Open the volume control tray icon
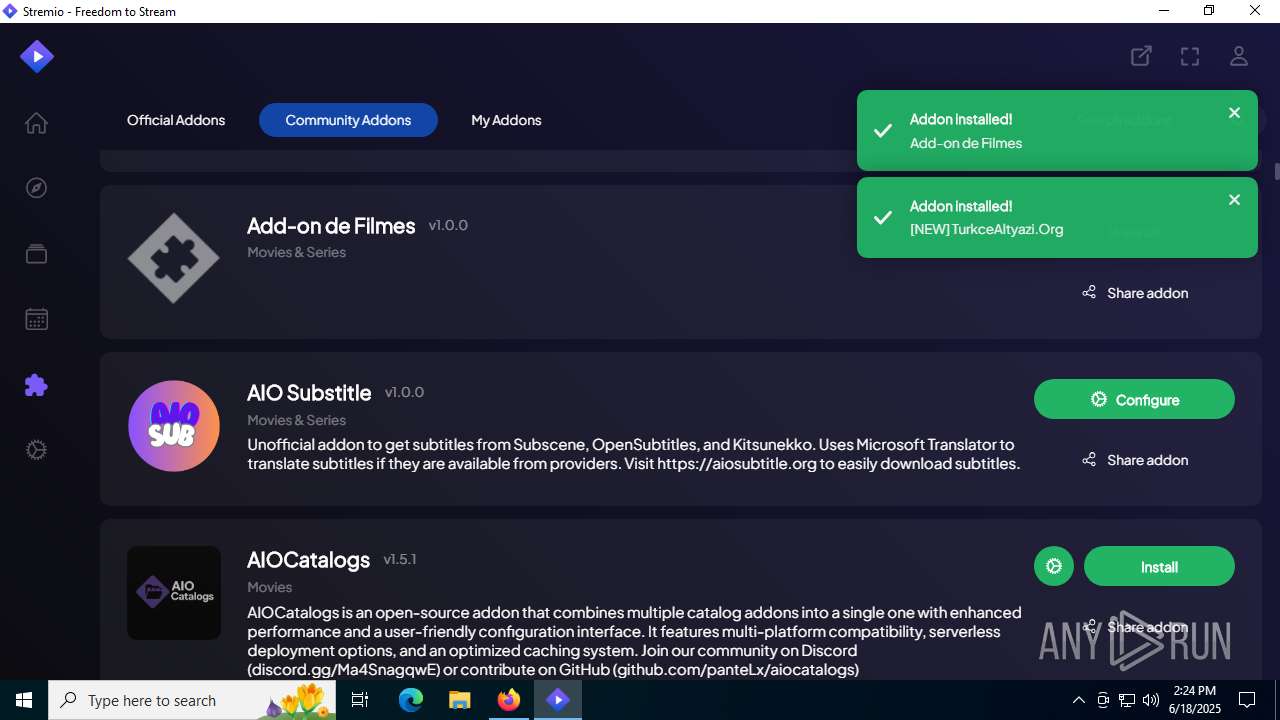 point(1151,700)
